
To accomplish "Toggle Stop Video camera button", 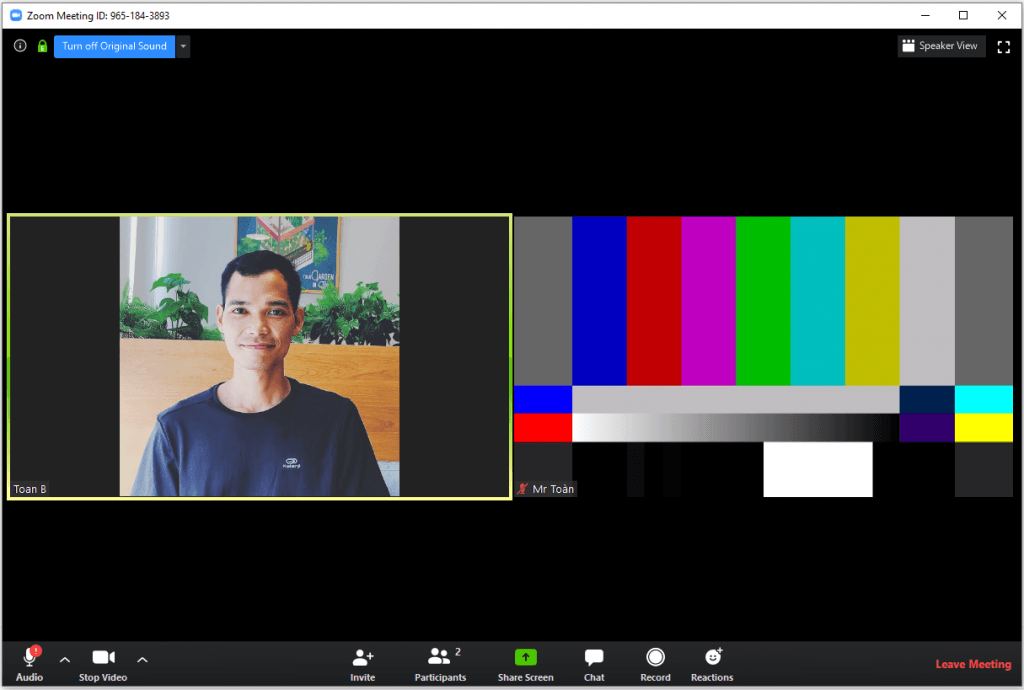I will [x=103, y=658].
